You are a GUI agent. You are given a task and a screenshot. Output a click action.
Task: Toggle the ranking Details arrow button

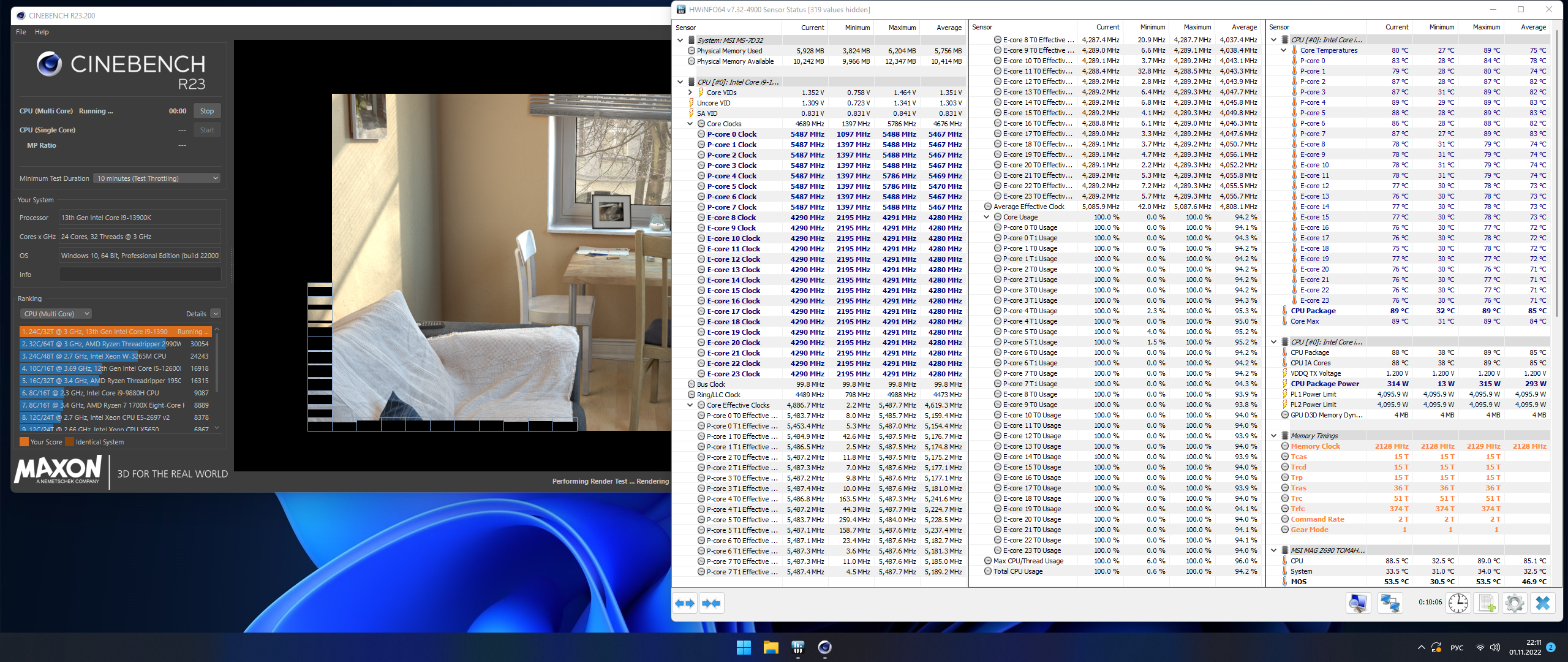[216, 314]
